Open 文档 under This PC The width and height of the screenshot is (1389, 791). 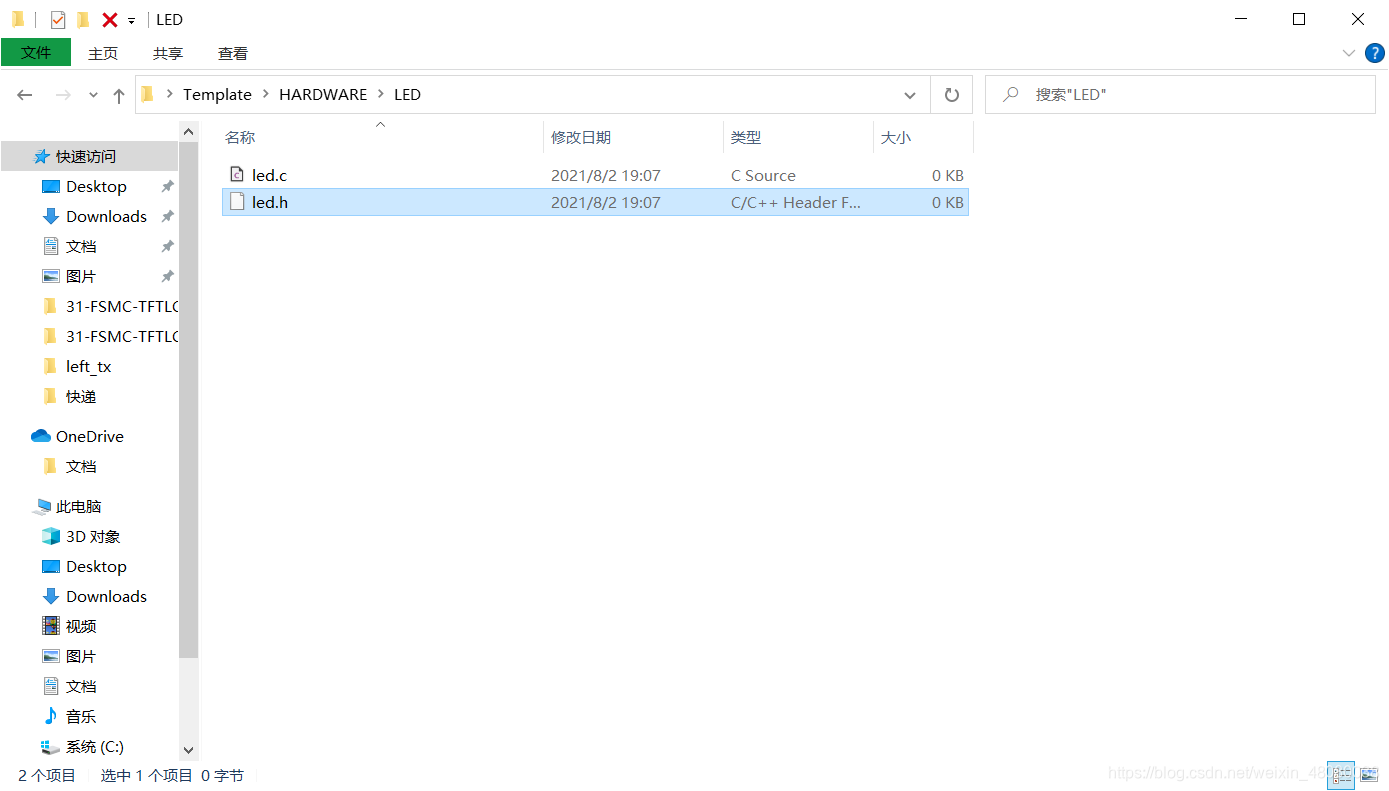click(81, 687)
